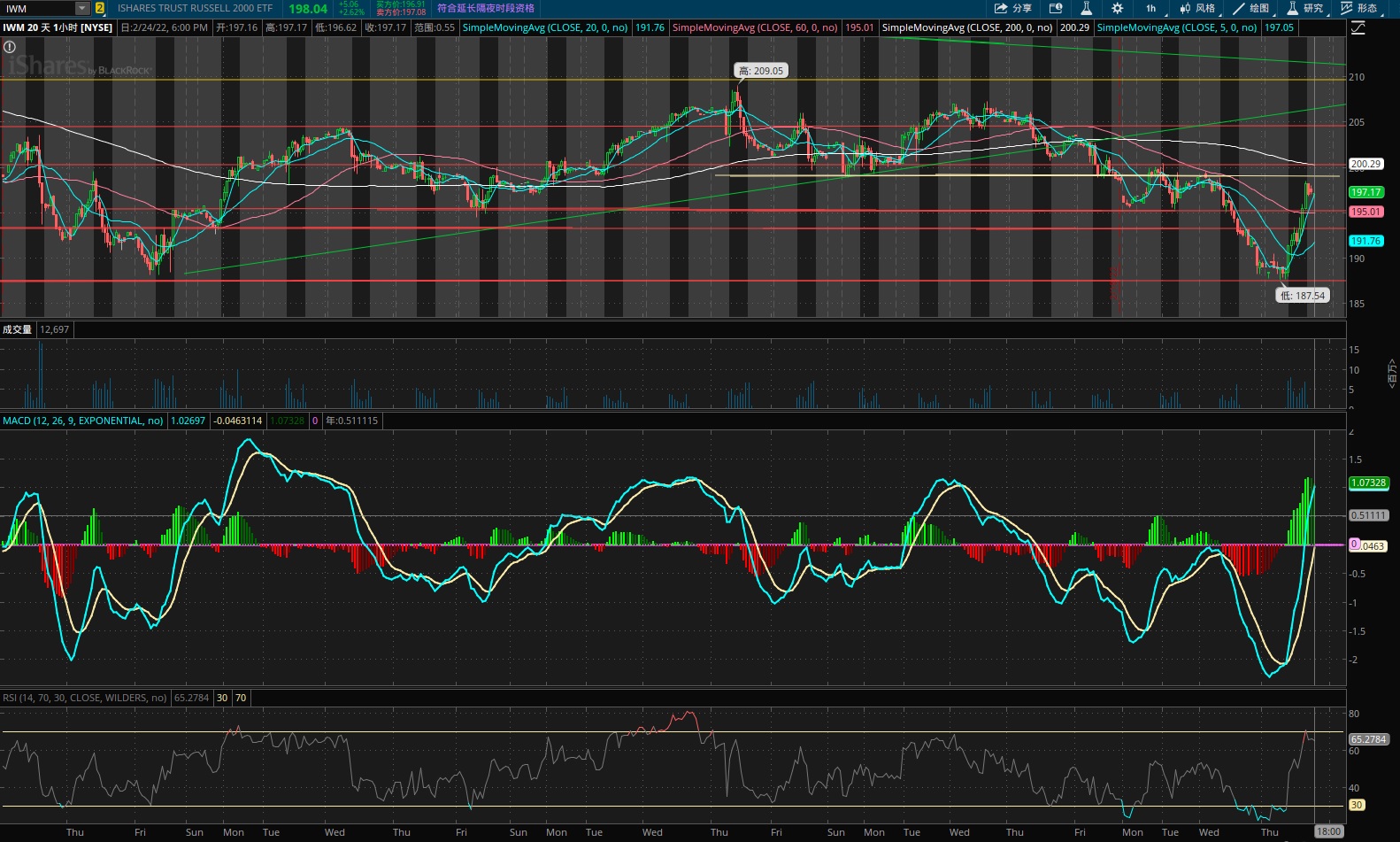Select the SimpleMovingAvg (CLOSE, 200) study label
Image resolution: width=1400 pixels, height=842 pixels.
pos(967,27)
